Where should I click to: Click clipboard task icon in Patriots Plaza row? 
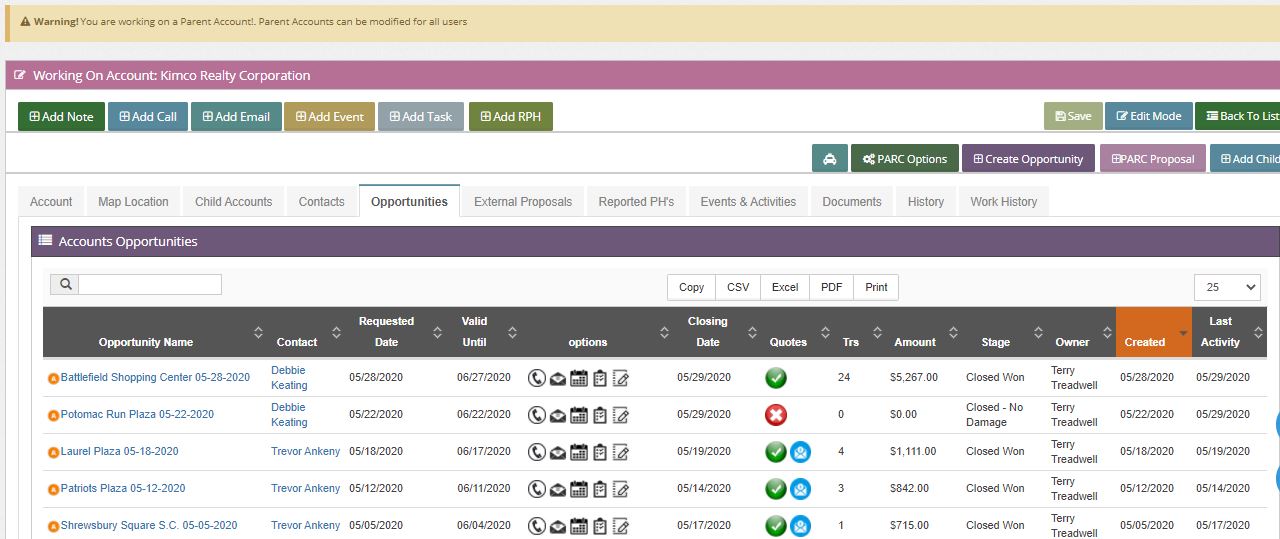pyautogui.click(x=600, y=489)
